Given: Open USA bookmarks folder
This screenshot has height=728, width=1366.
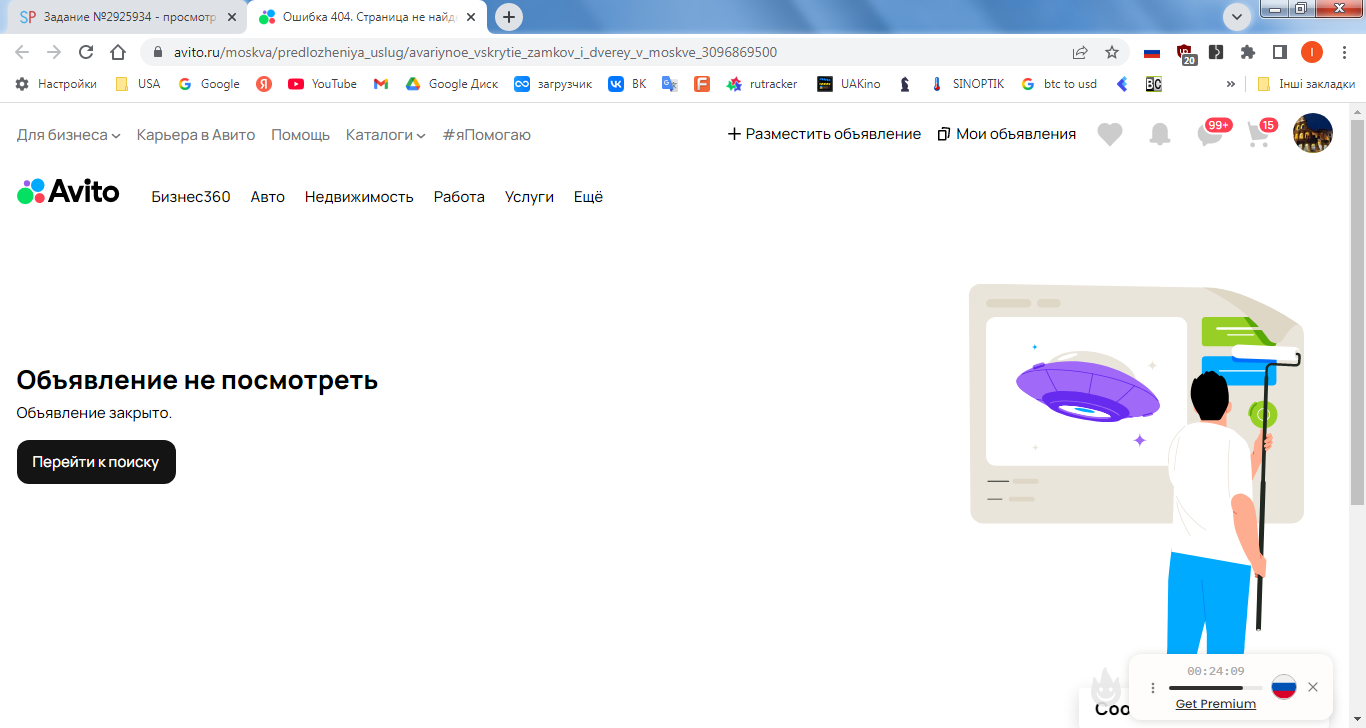Looking at the screenshot, I should click(138, 84).
